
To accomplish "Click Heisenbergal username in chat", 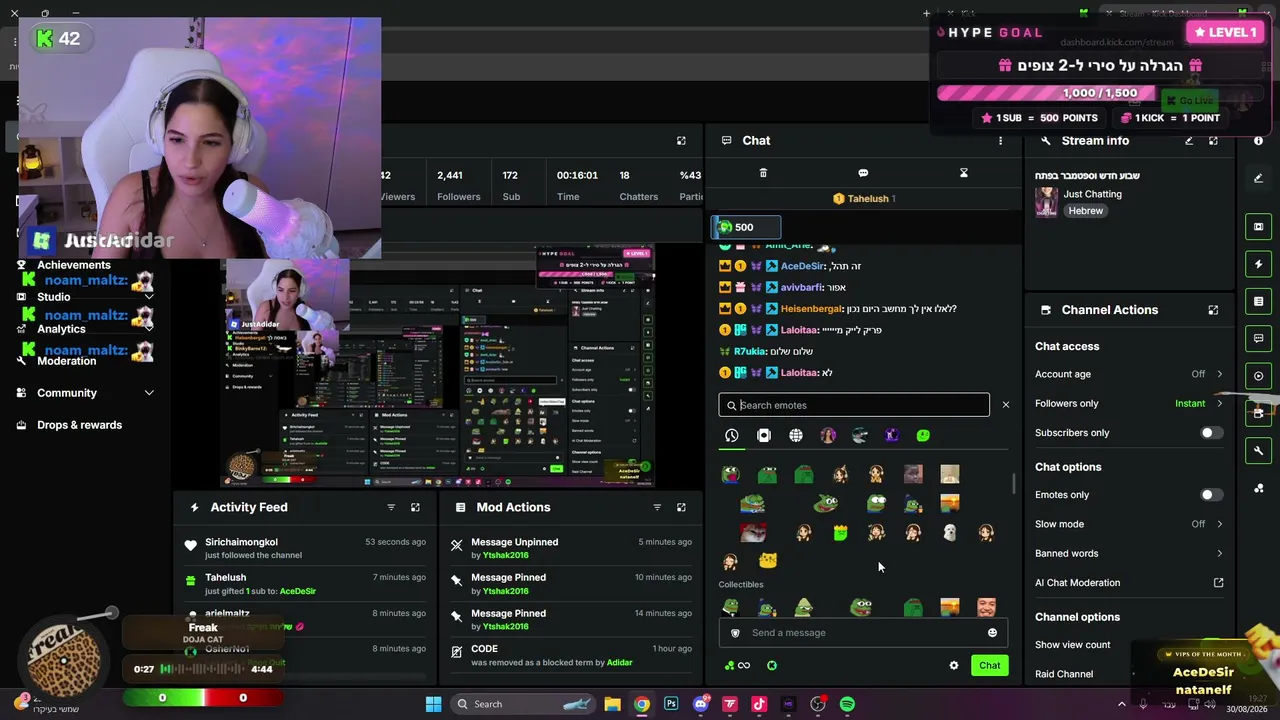I will pyautogui.click(x=811, y=309).
